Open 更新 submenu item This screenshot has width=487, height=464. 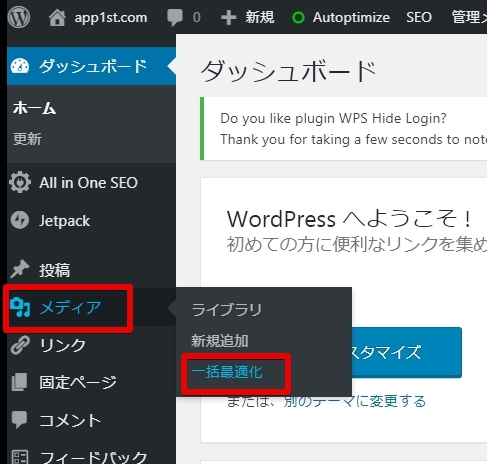click(x=27, y=139)
